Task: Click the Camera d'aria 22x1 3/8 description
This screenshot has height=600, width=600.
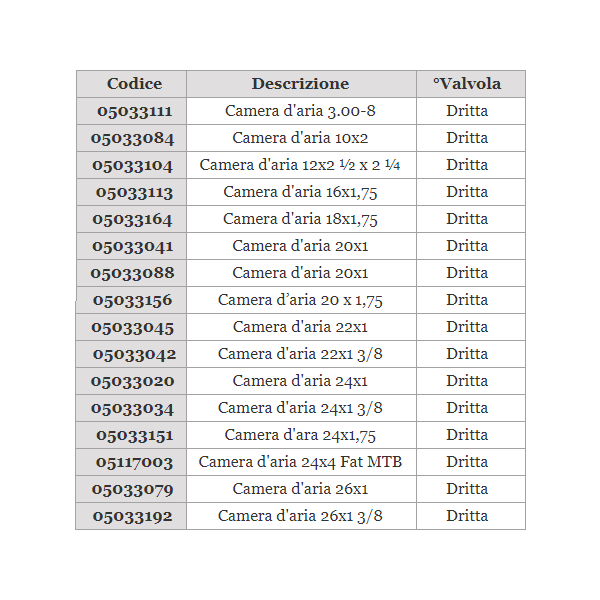Action: pos(300,354)
